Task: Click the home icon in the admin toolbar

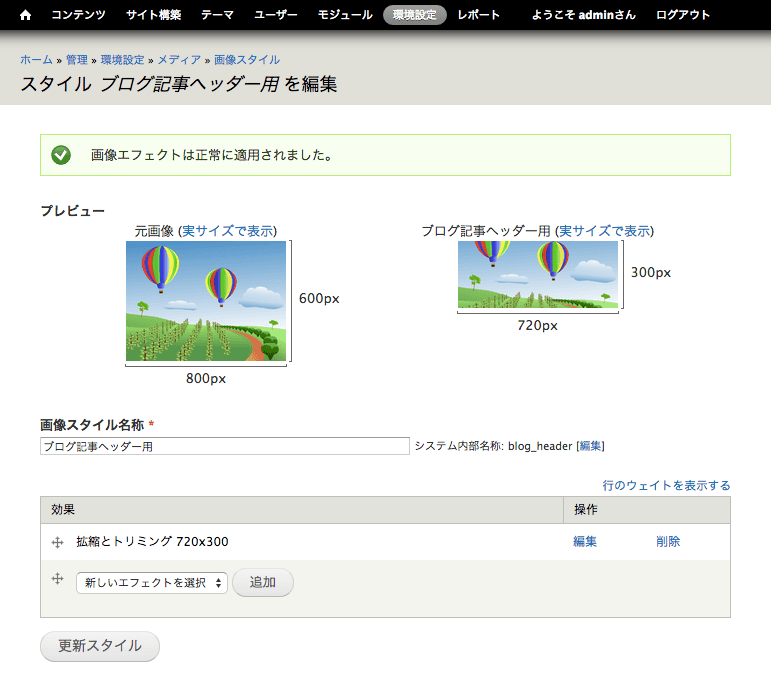Action: click(26, 15)
